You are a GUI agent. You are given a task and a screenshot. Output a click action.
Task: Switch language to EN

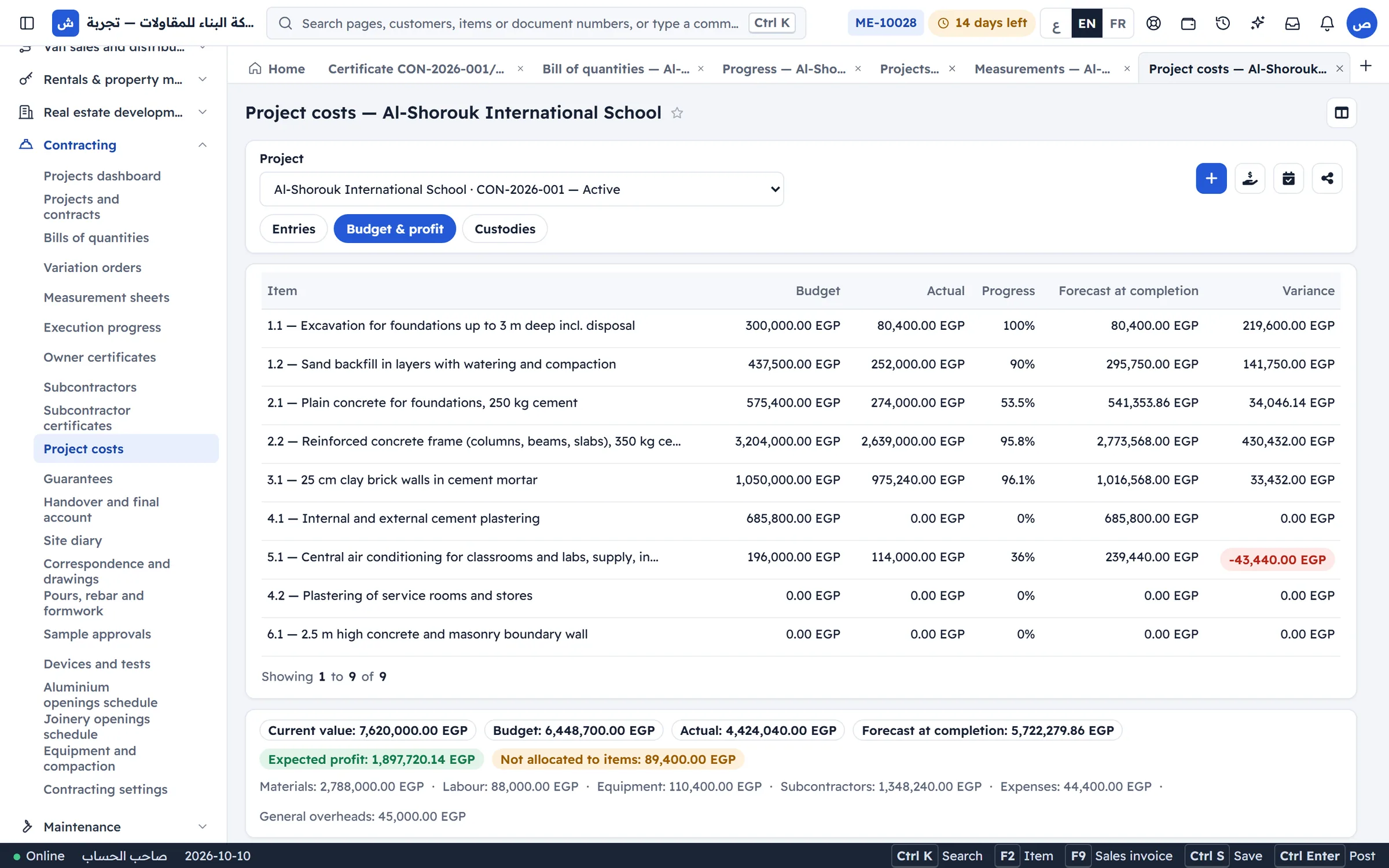[x=1087, y=23]
